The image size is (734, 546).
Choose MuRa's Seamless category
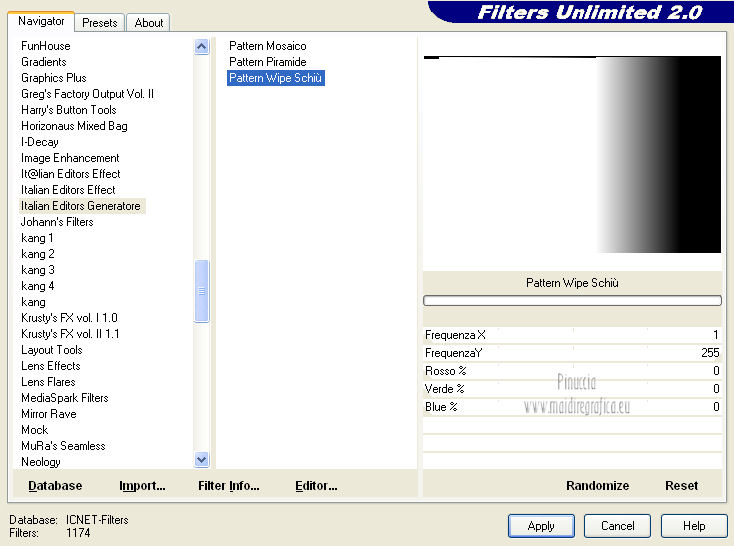63,445
